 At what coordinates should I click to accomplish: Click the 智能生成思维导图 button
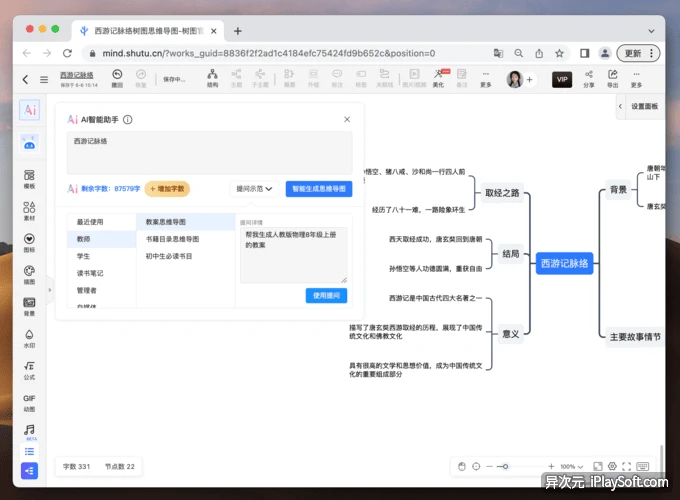tap(319, 189)
